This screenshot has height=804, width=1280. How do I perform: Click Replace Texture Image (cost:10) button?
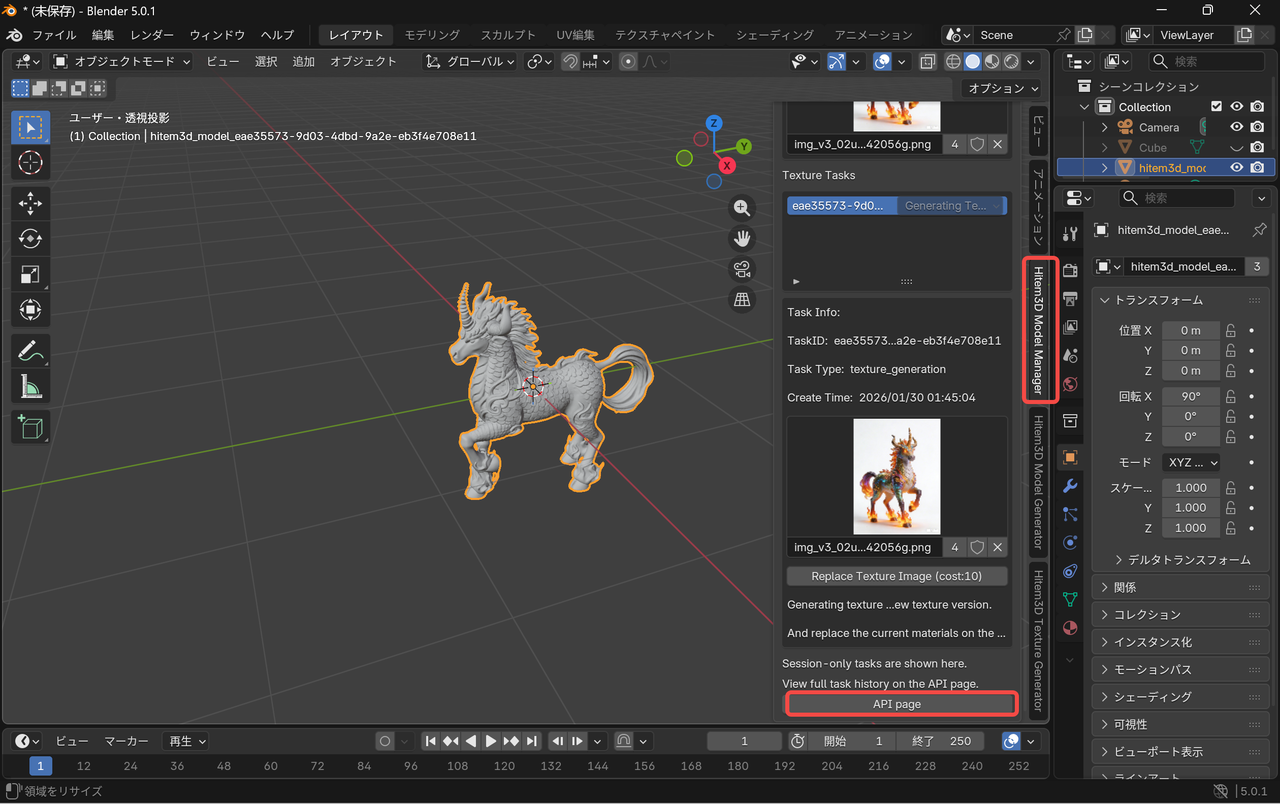pos(896,576)
